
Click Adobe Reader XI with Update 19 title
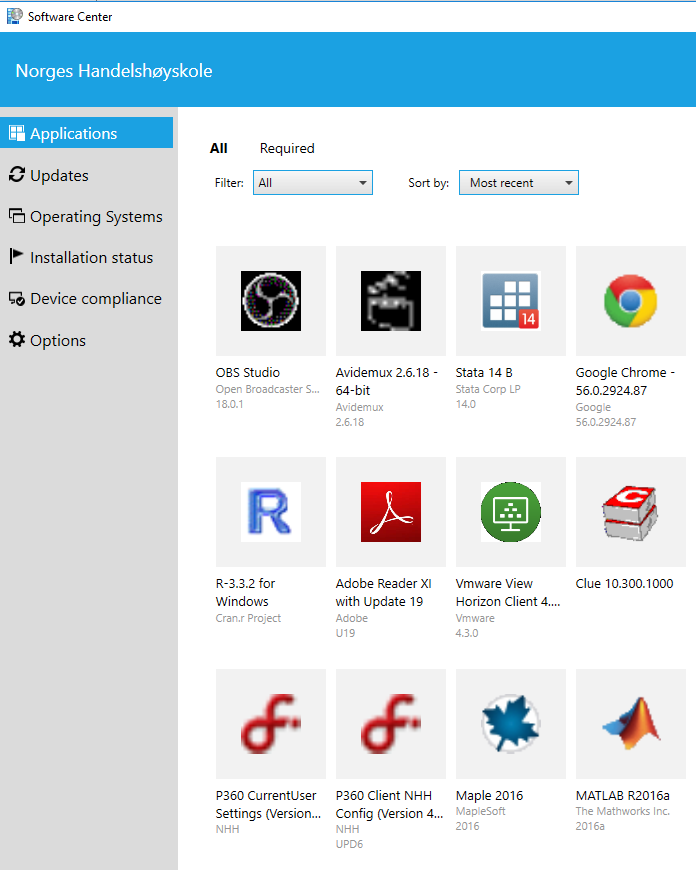point(384,592)
